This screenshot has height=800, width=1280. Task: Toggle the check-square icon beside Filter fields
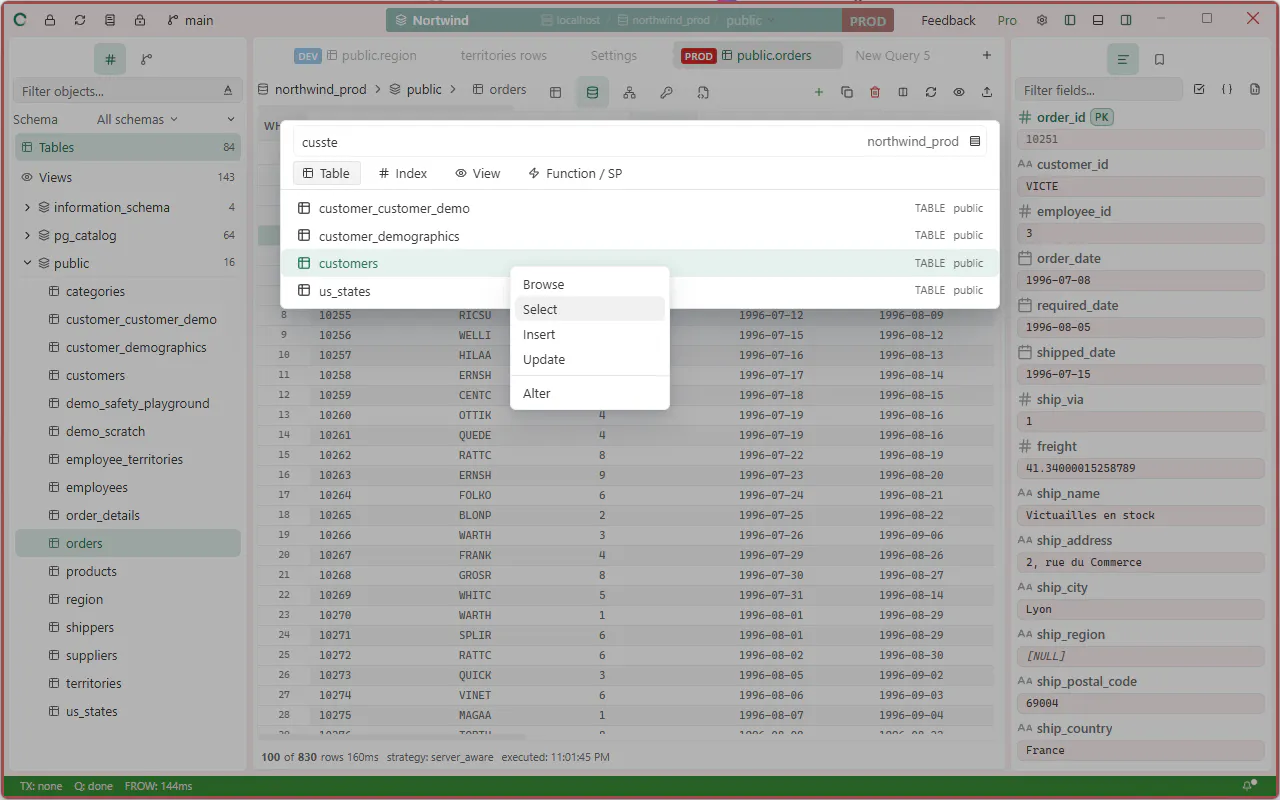(x=1199, y=89)
